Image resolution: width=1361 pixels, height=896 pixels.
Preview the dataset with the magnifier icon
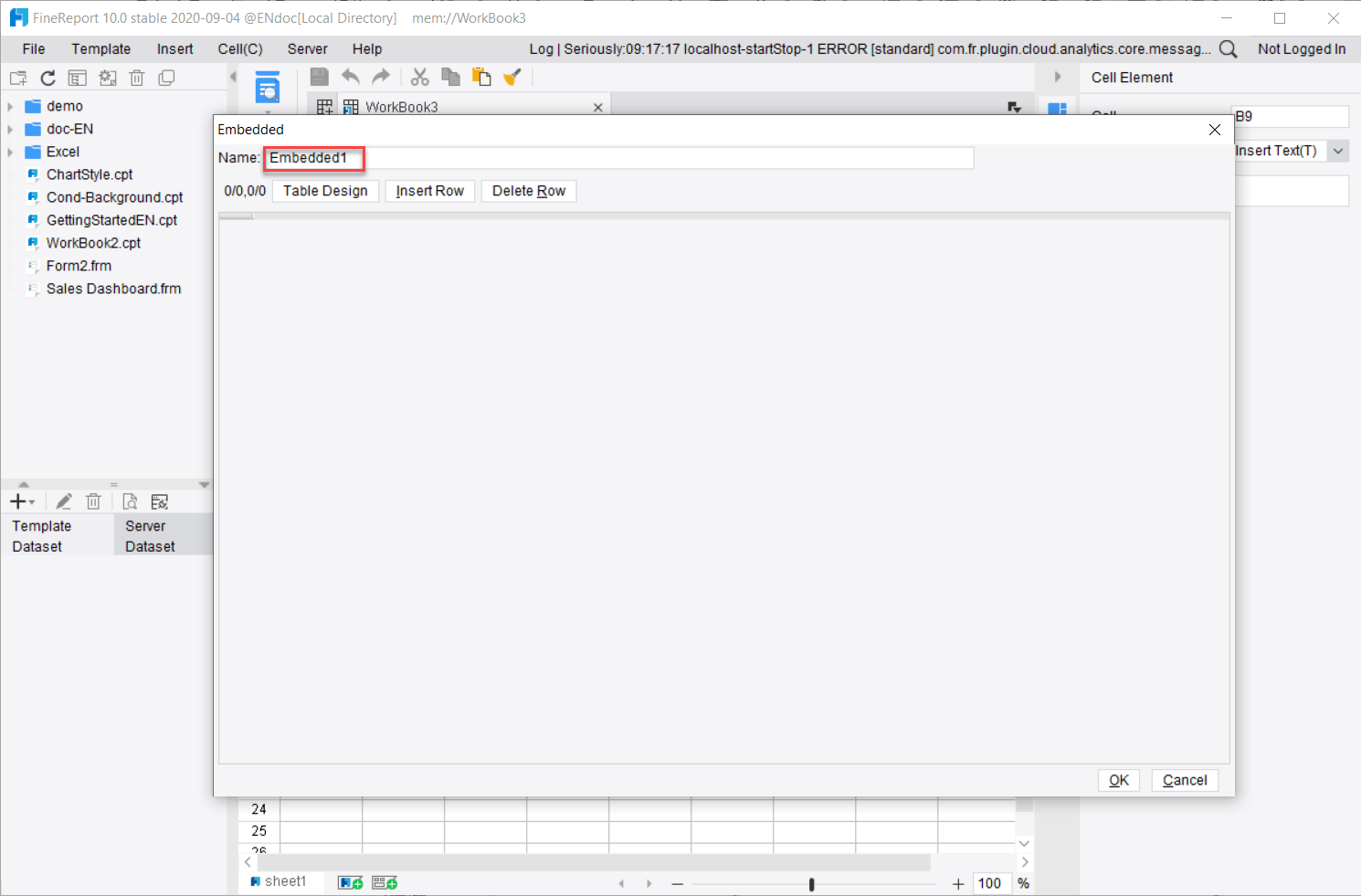(130, 501)
